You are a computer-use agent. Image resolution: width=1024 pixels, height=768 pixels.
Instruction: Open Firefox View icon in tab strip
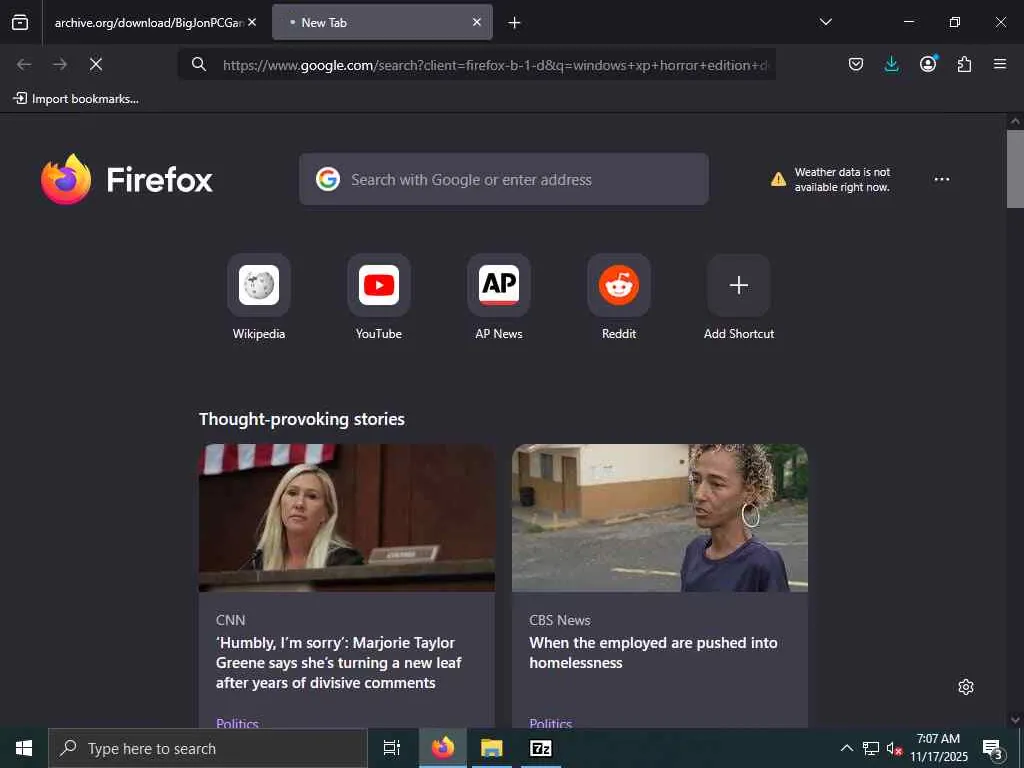(x=20, y=22)
